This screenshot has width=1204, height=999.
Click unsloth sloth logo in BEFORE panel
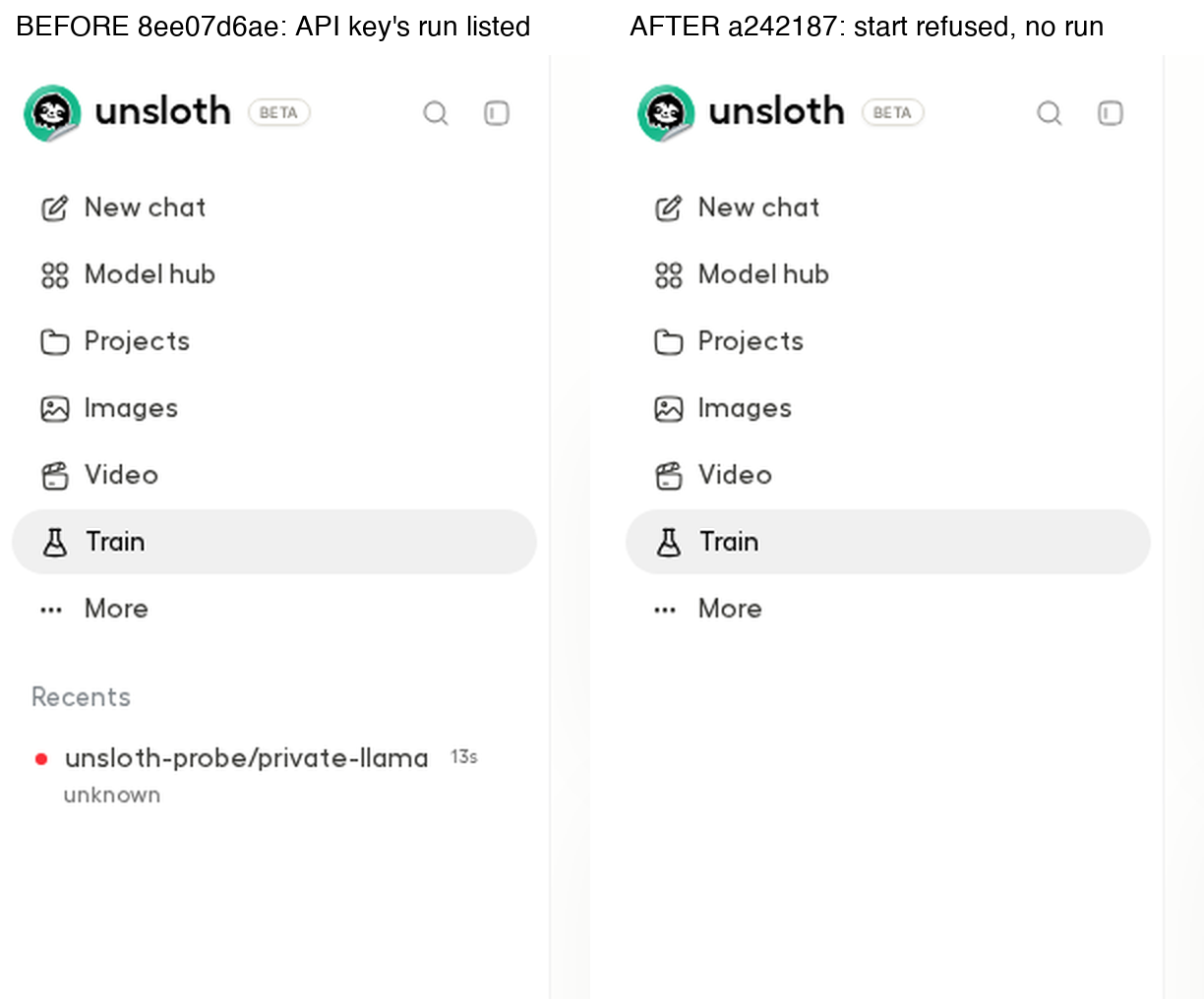click(x=52, y=113)
